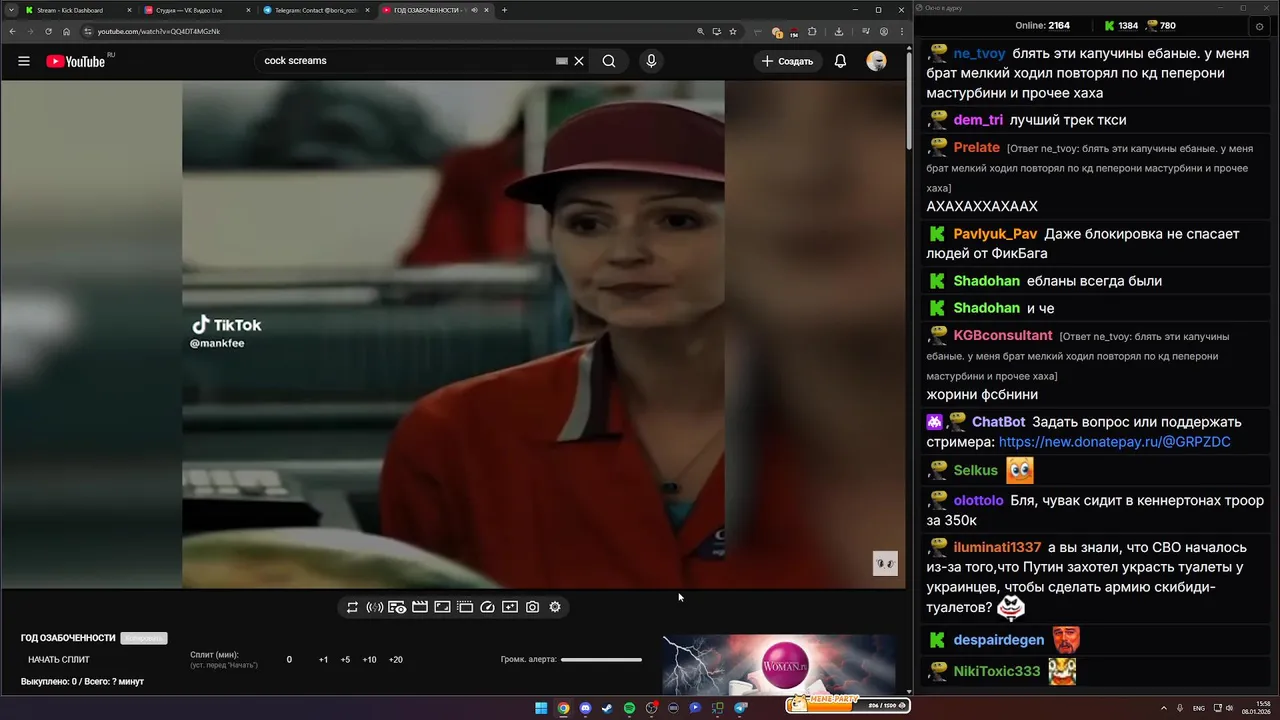The image size is (1280, 720).
Task: Open browser downloads icon
Action: tap(838, 31)
